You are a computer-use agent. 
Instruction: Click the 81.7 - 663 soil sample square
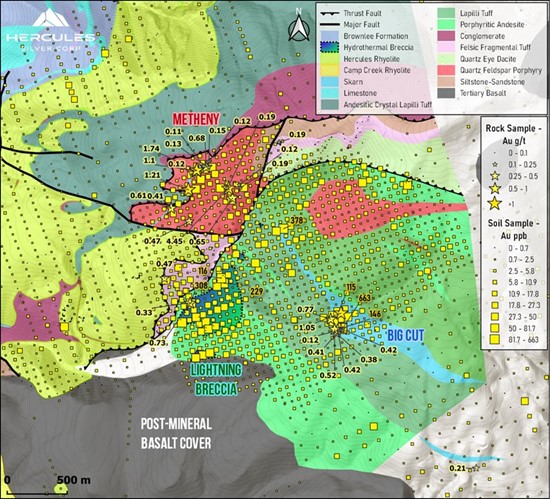pyautogui.click(x=495, y=339)
